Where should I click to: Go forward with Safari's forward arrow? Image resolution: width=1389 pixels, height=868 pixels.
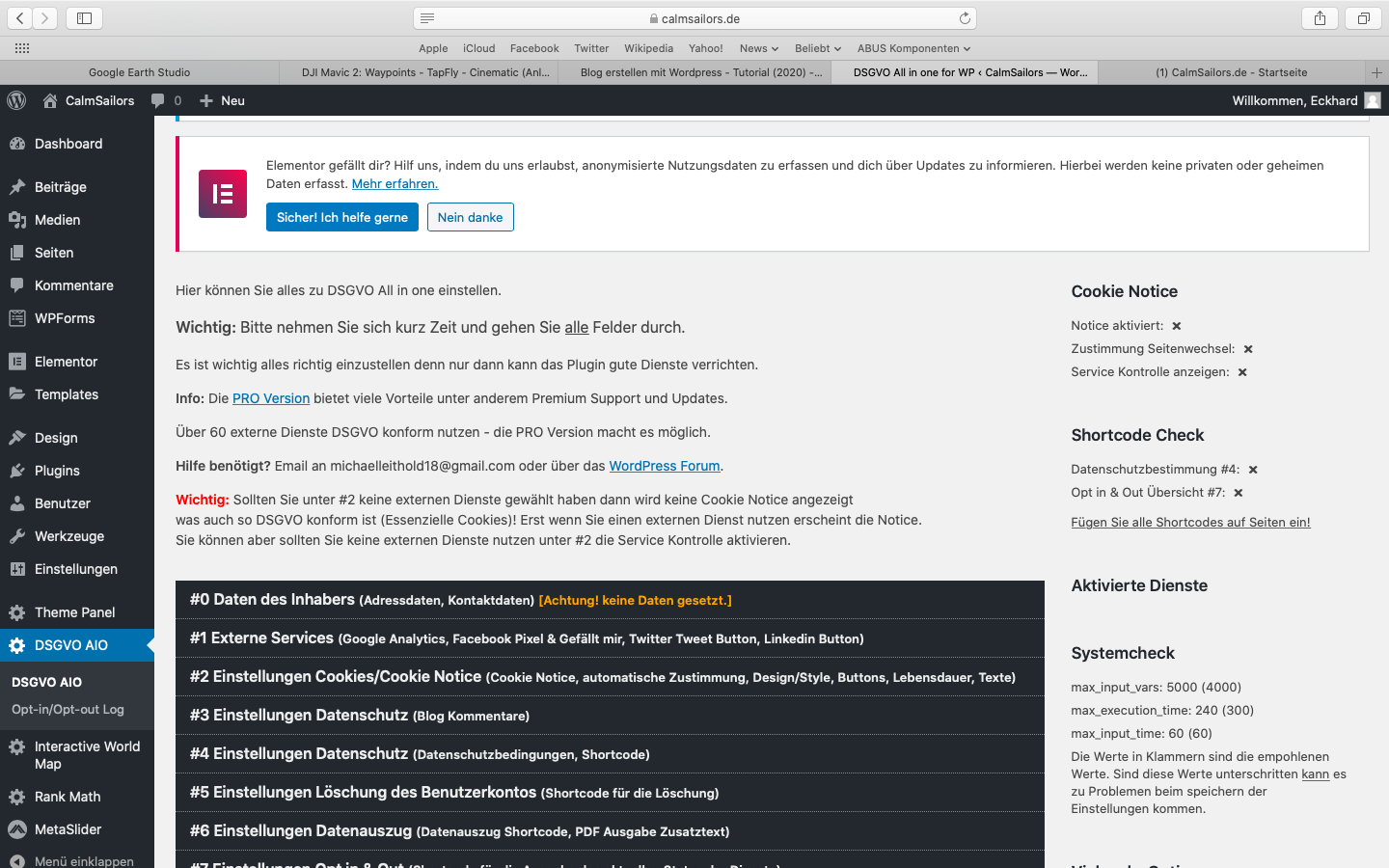pos(45,17)
